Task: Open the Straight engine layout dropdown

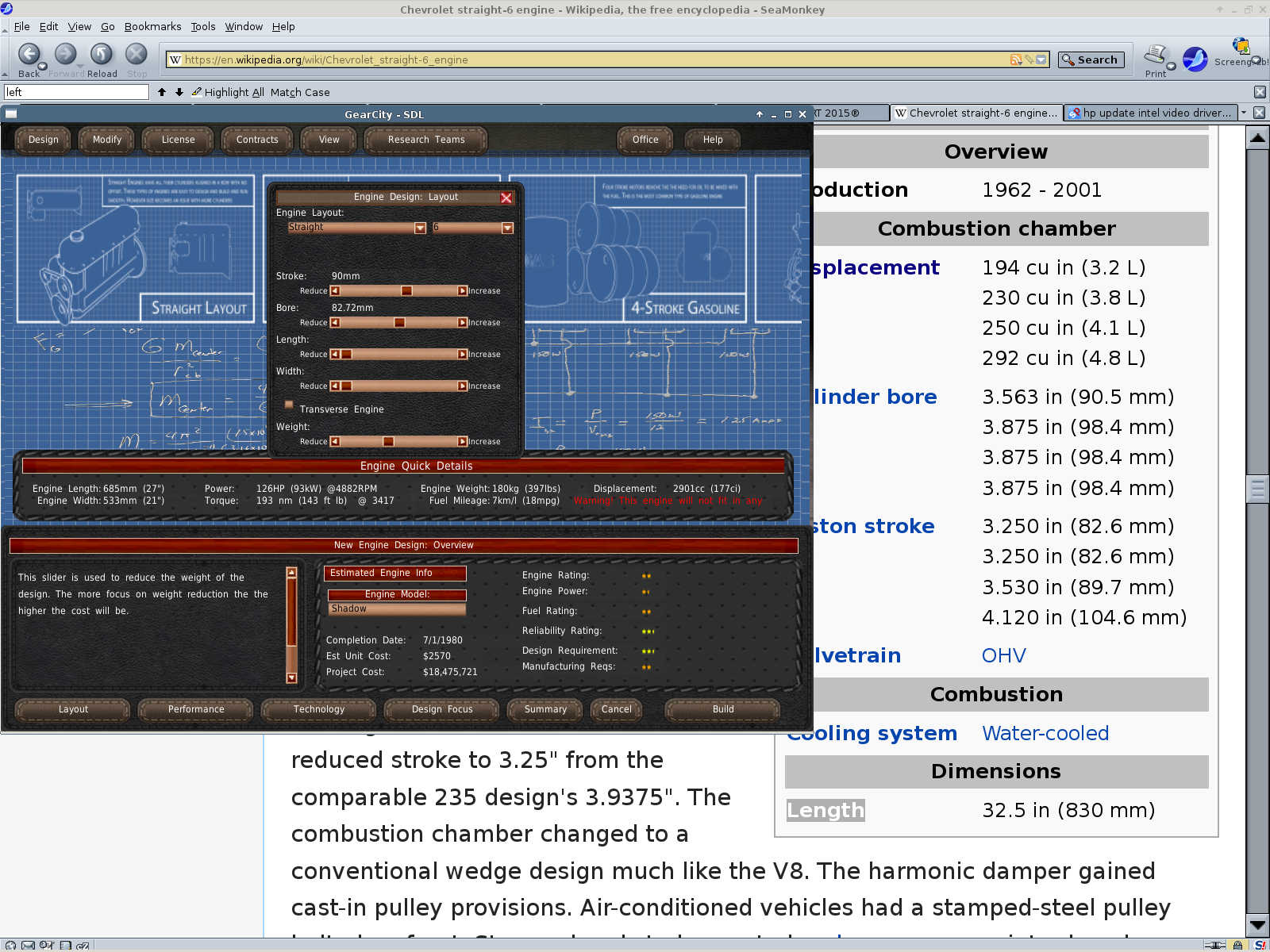Action: click(420, 228)
